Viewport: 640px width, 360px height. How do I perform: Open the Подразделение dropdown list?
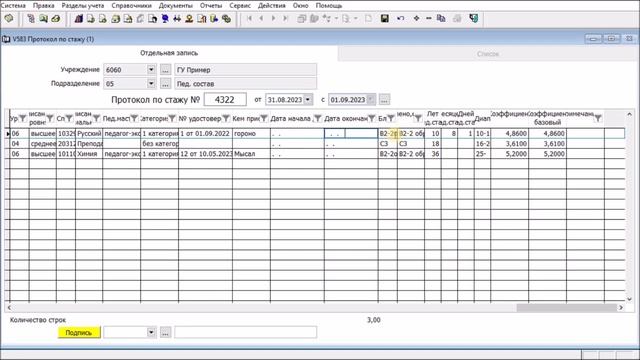coord(151,84)
